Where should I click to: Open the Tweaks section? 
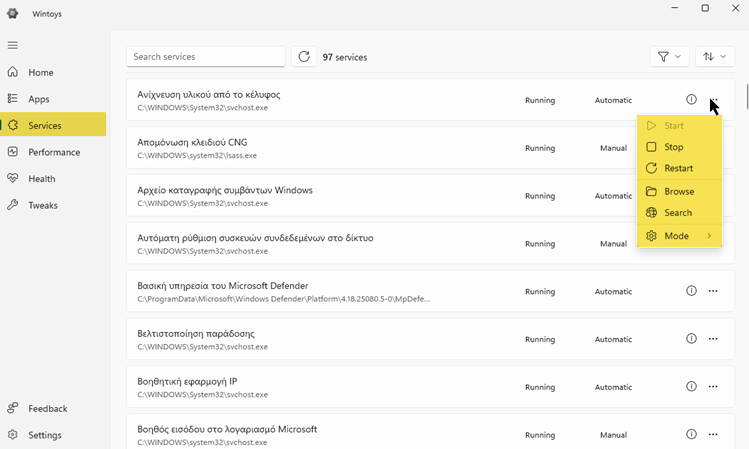[x=43, y=205]
